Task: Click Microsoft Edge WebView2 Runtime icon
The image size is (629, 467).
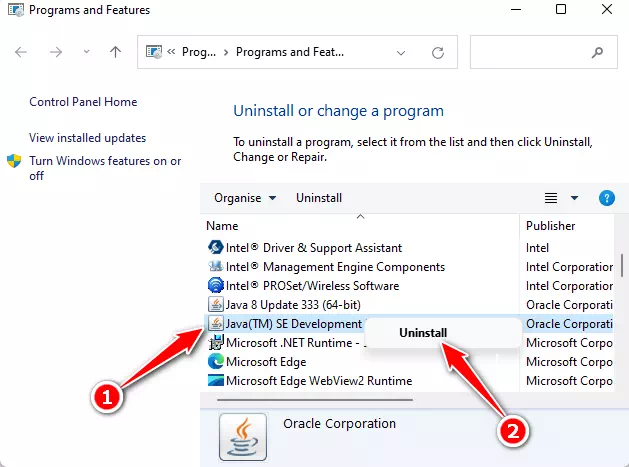Action: 215,380
